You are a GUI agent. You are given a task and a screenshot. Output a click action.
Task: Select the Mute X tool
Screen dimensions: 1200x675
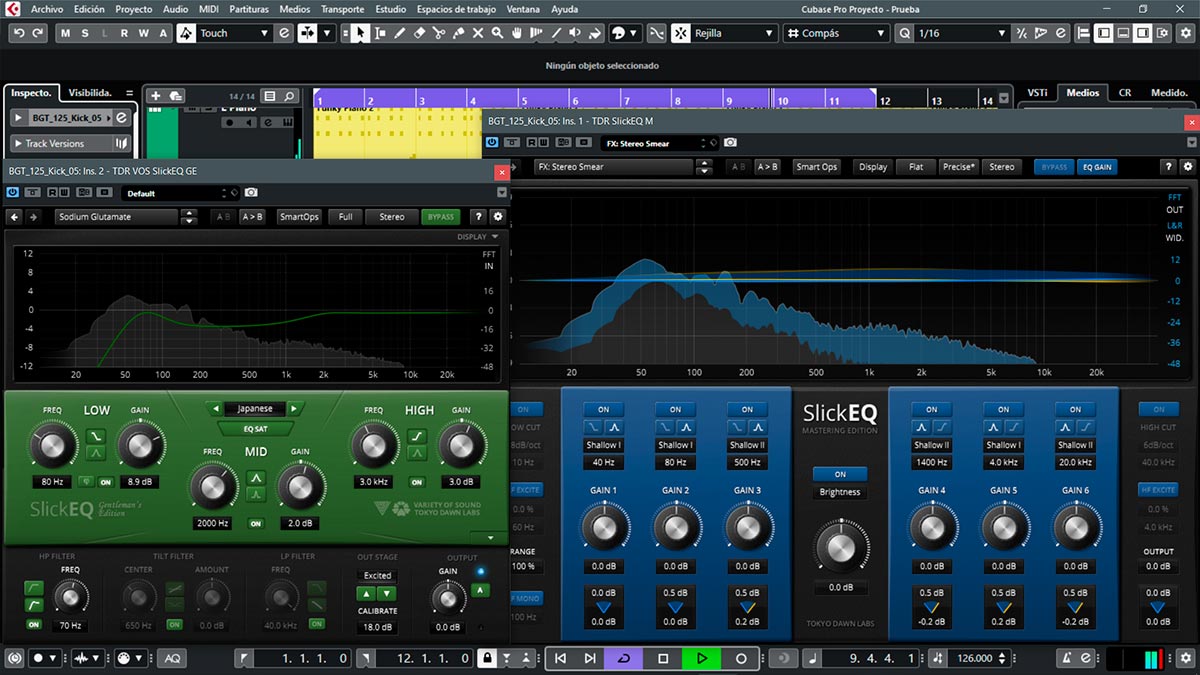(x=478, y=33)
